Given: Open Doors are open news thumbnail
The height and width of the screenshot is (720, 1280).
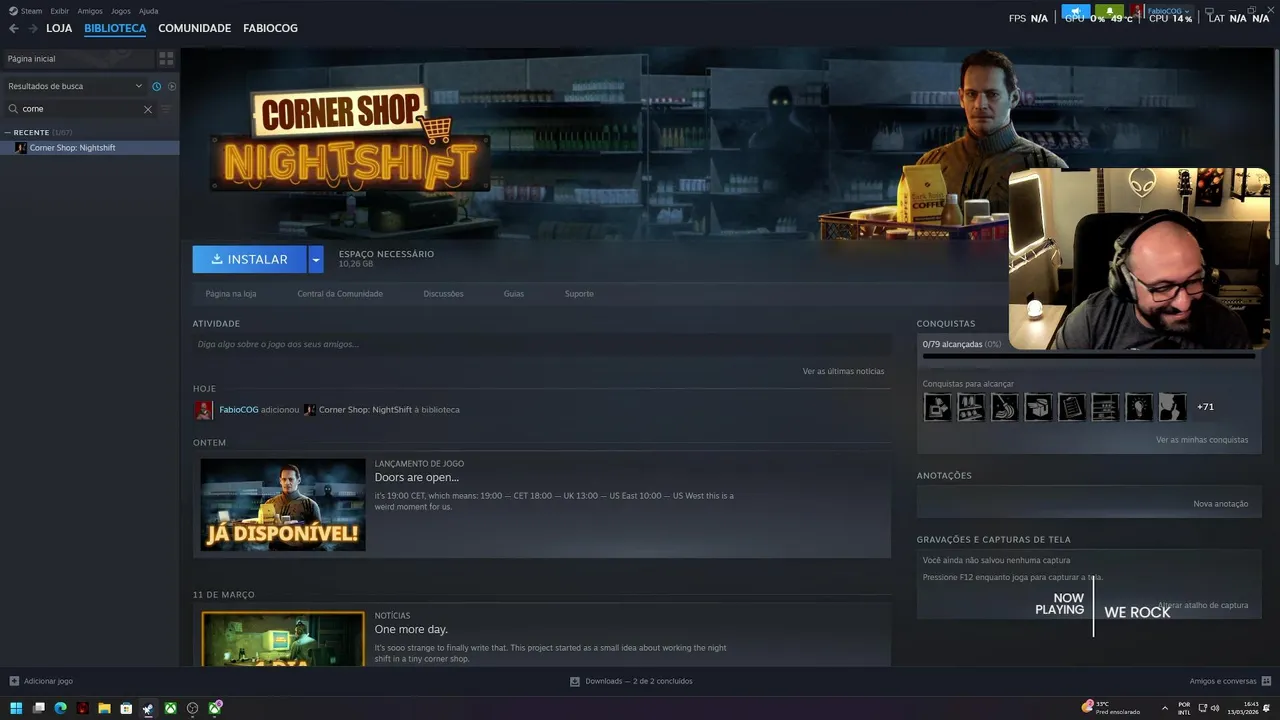Looking at the screenshot, I should click(x=283, y=505).
